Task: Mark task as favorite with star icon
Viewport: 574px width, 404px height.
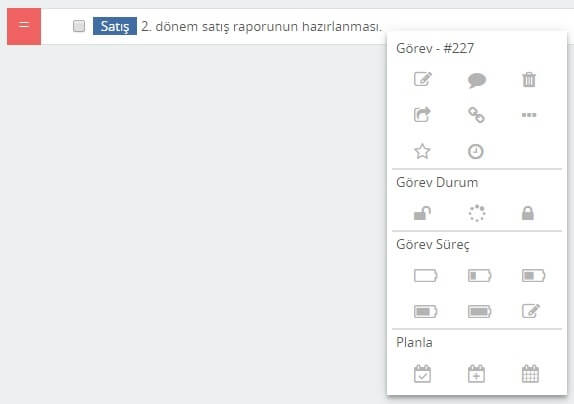Action: pyautogui.click(x=422, y=151)
